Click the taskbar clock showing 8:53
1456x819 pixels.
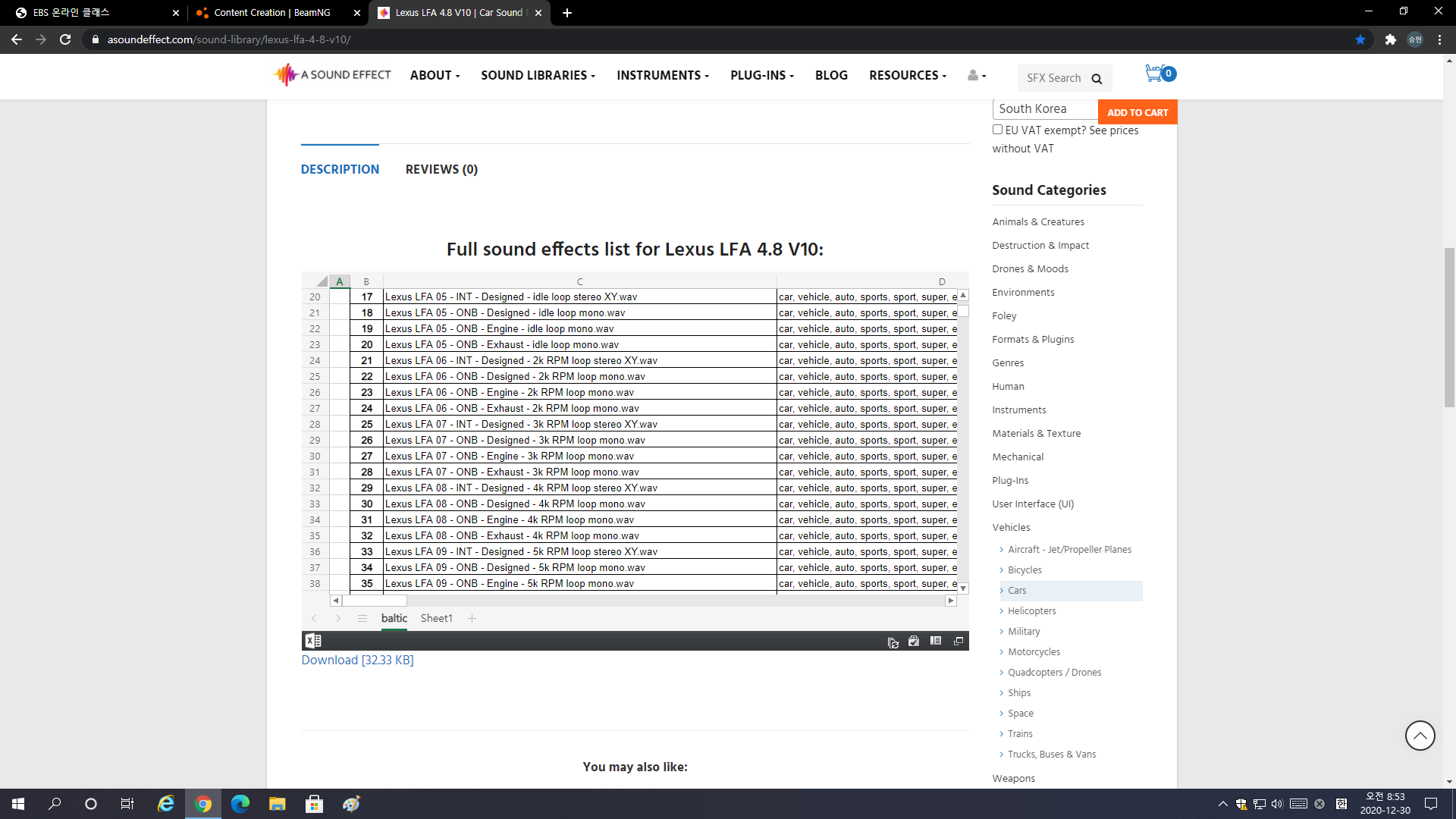tap(1385, 804)
